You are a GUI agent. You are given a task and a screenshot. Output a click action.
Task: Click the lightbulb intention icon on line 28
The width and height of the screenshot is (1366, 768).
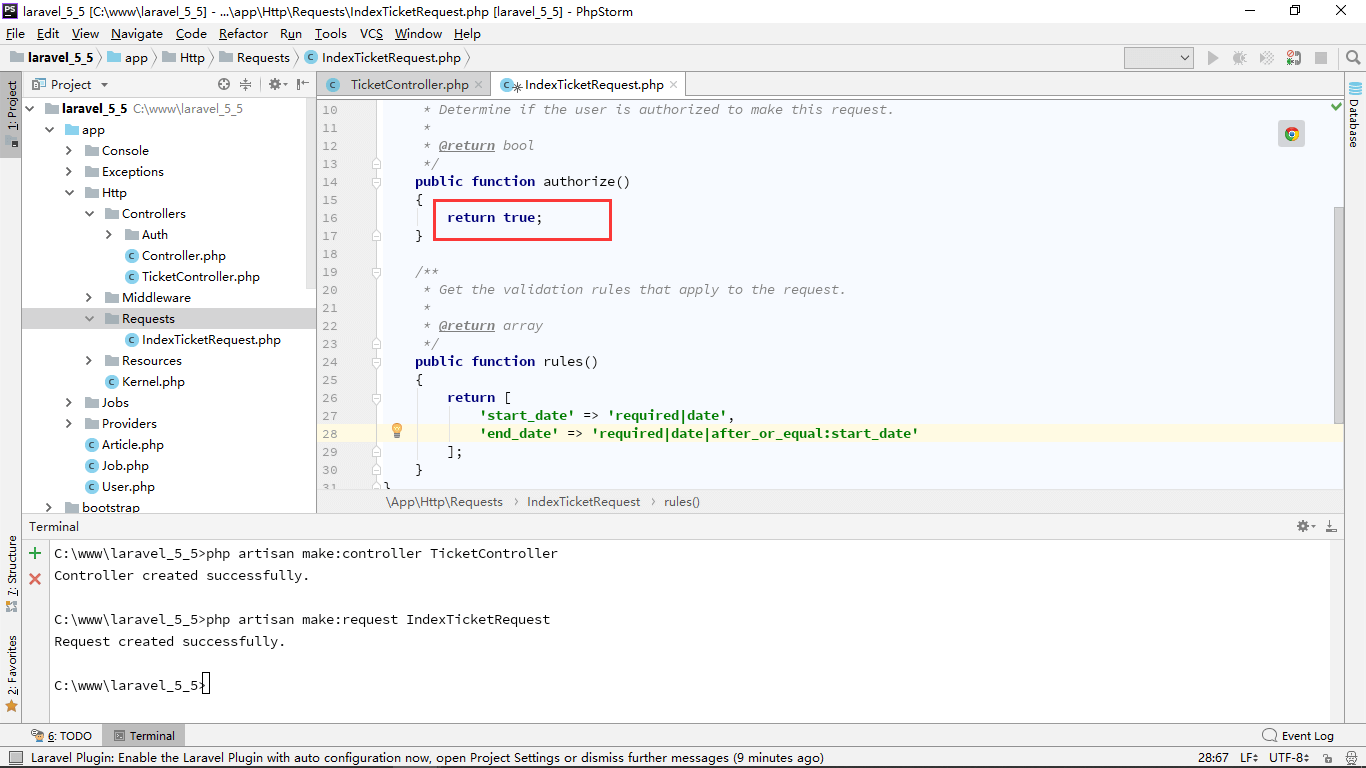tap(396, 431)
